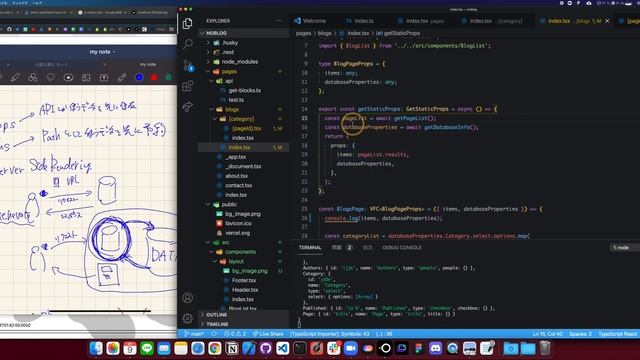
Task: Open the terminal shell selector 'node'
Action: (621, 247)
